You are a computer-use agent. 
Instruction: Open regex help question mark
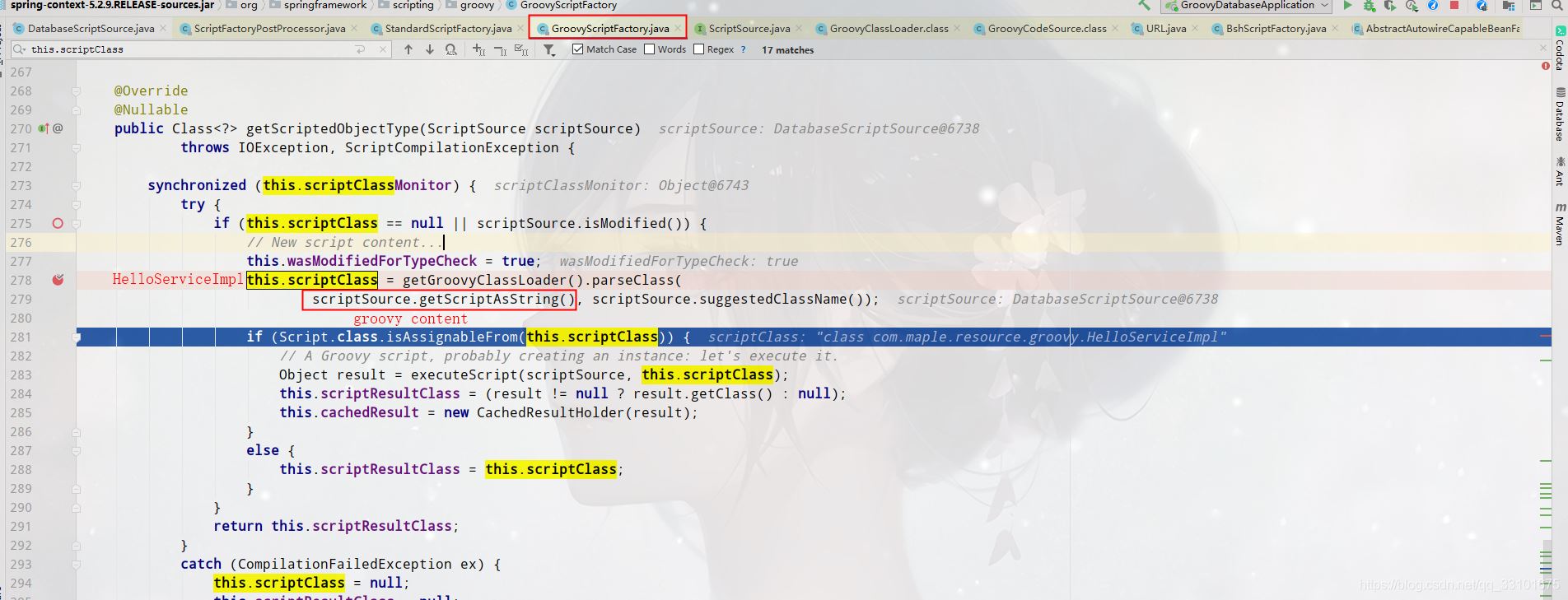click(743, 49)
